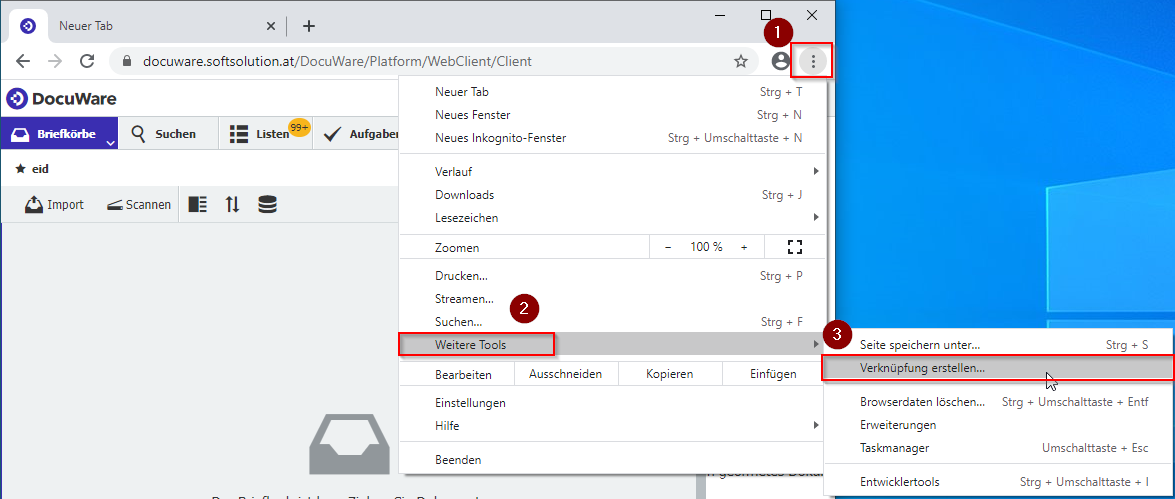Open Erweiterungen from submenu

coord(999,426)
